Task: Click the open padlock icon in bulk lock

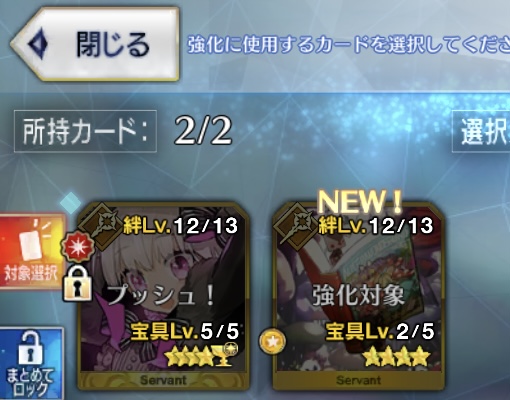Action: tap(31, 348)
